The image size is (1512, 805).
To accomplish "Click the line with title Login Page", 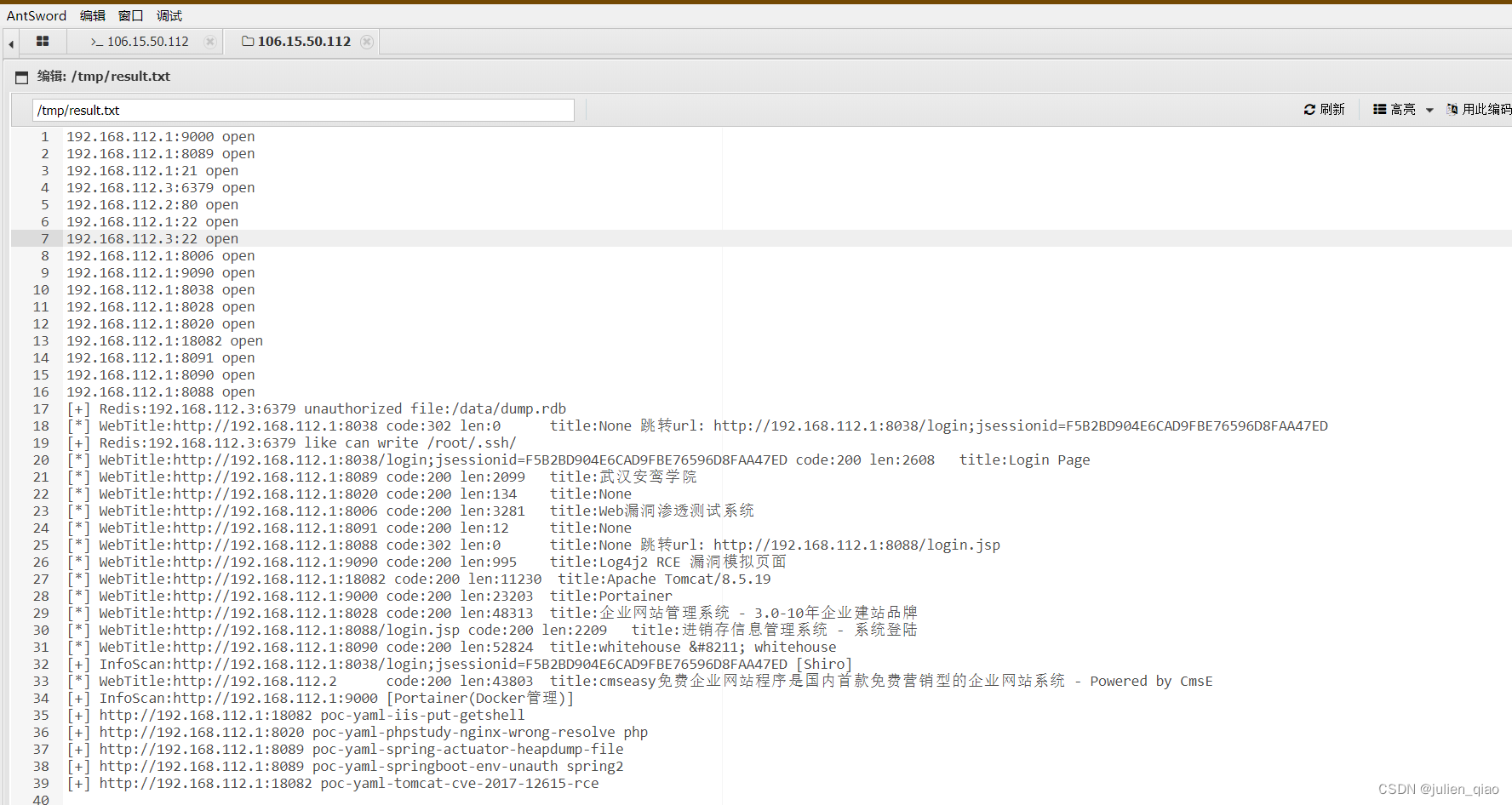I will pos(579,460).
